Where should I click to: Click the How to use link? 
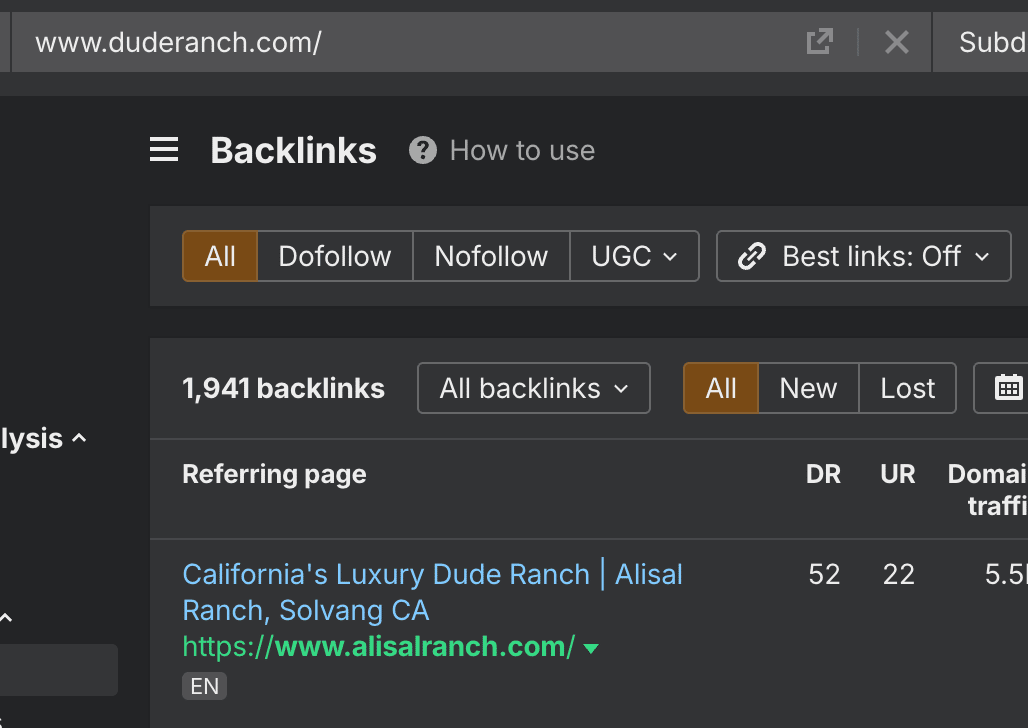pos(522,151)
